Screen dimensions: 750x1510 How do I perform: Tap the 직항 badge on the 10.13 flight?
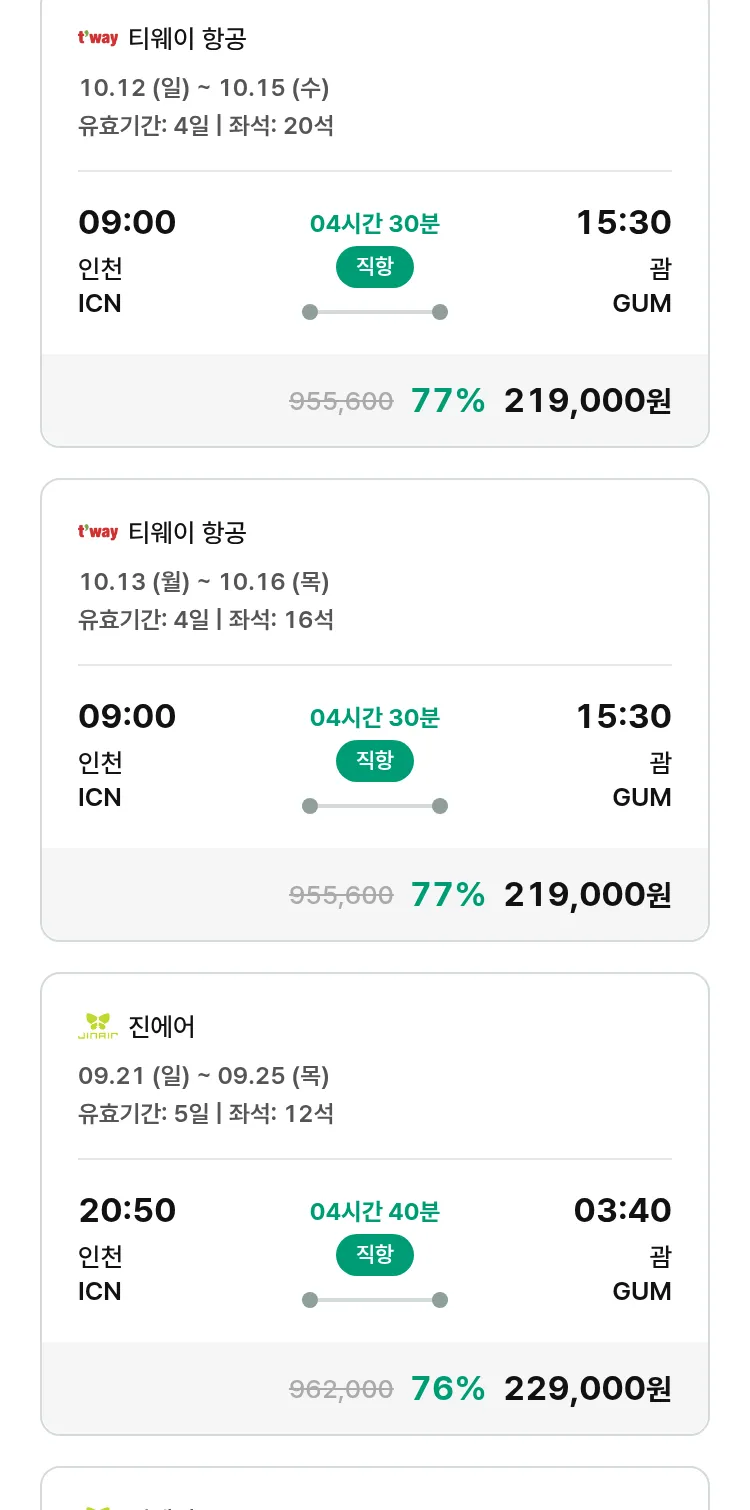(374, 761)
